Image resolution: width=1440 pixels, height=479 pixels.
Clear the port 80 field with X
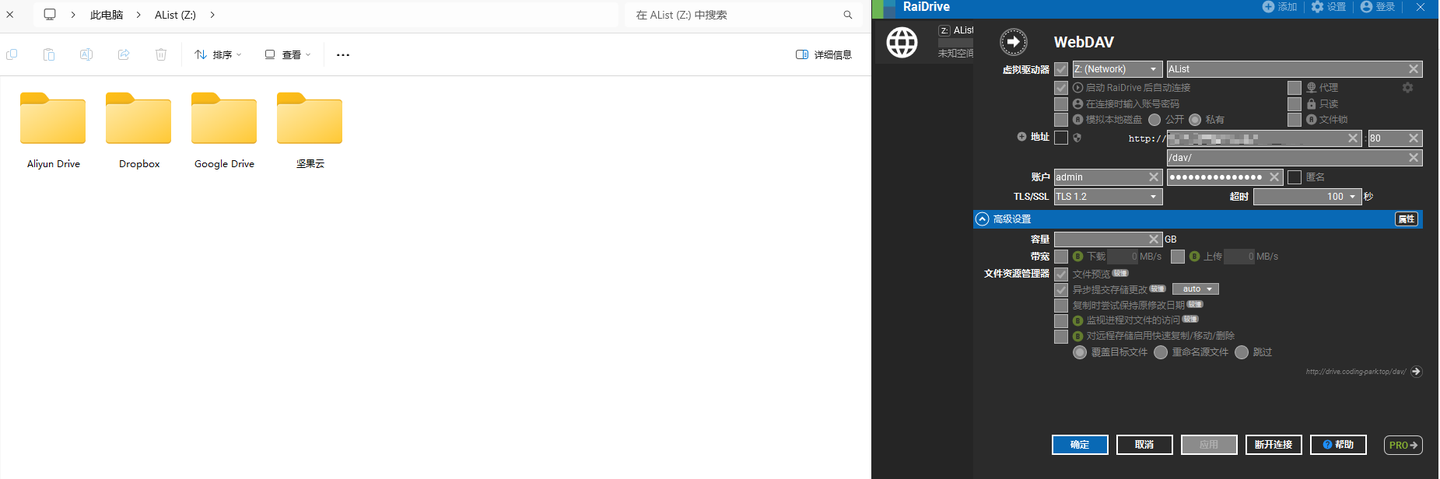[1414, 138]
